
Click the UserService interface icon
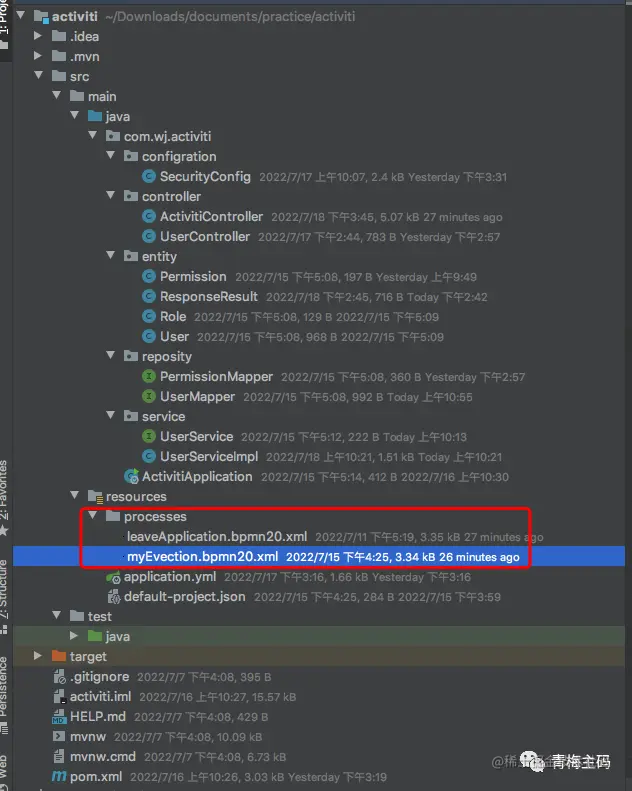149,436
